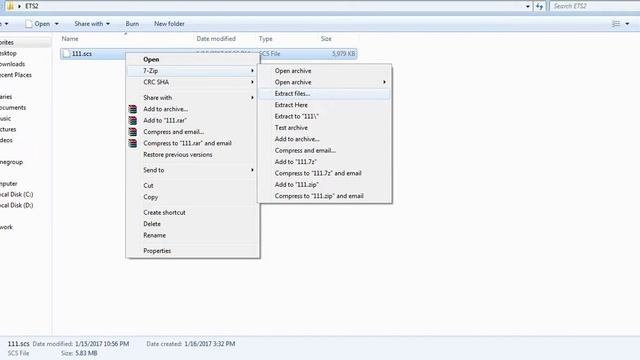Select Compress to "111.rar" and email
640x360 pixels.
(193, 144)
